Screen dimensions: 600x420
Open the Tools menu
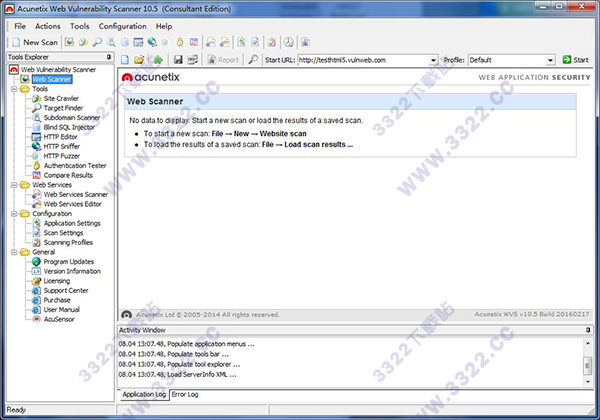[x=80, y=26]
